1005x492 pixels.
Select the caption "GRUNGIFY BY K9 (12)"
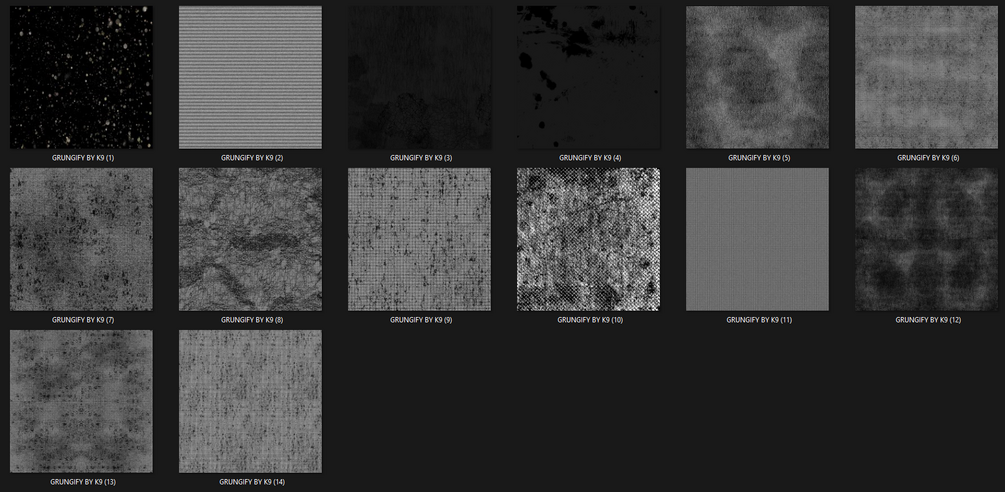(929, 320)
